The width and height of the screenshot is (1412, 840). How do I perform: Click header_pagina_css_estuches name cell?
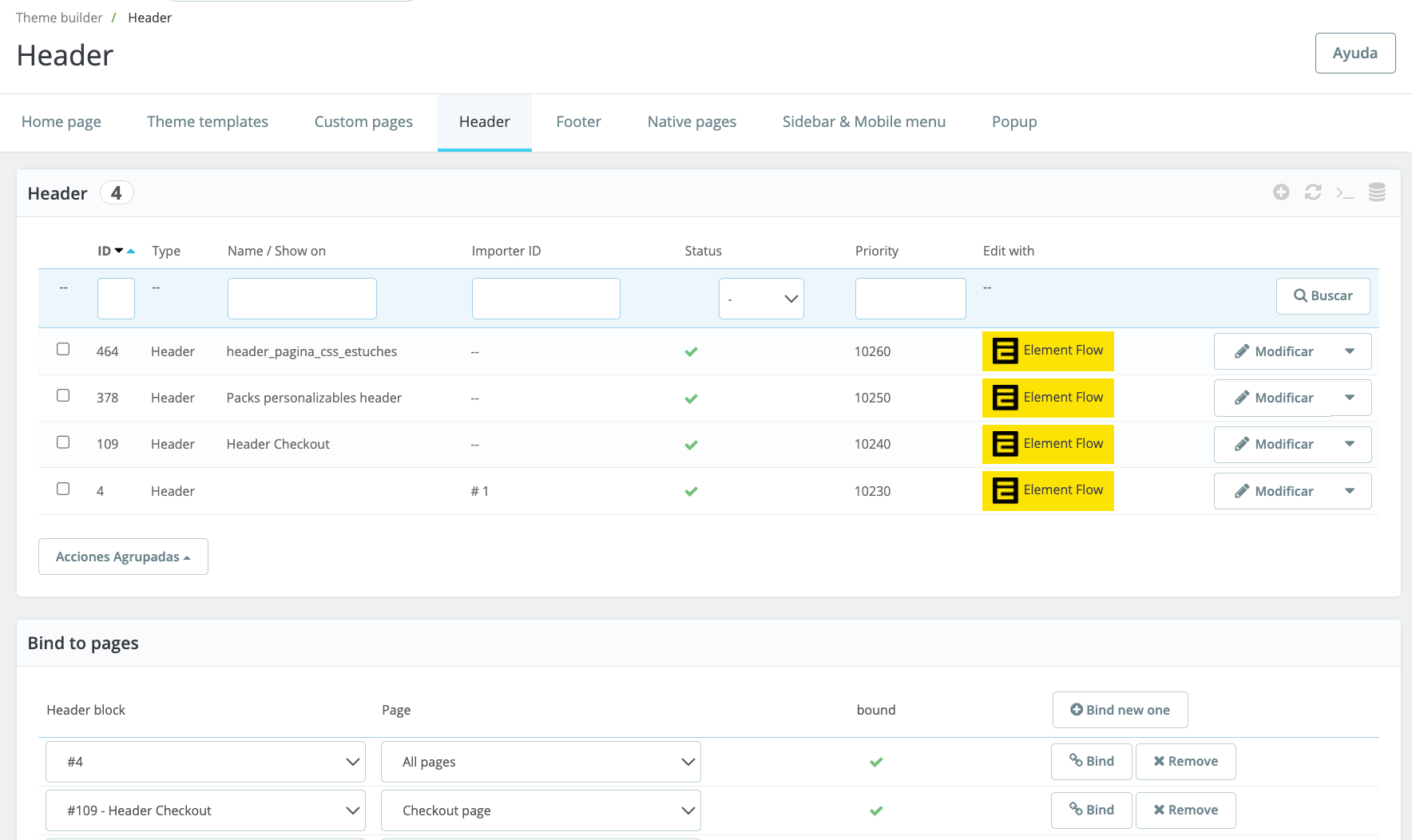(311, 351)
